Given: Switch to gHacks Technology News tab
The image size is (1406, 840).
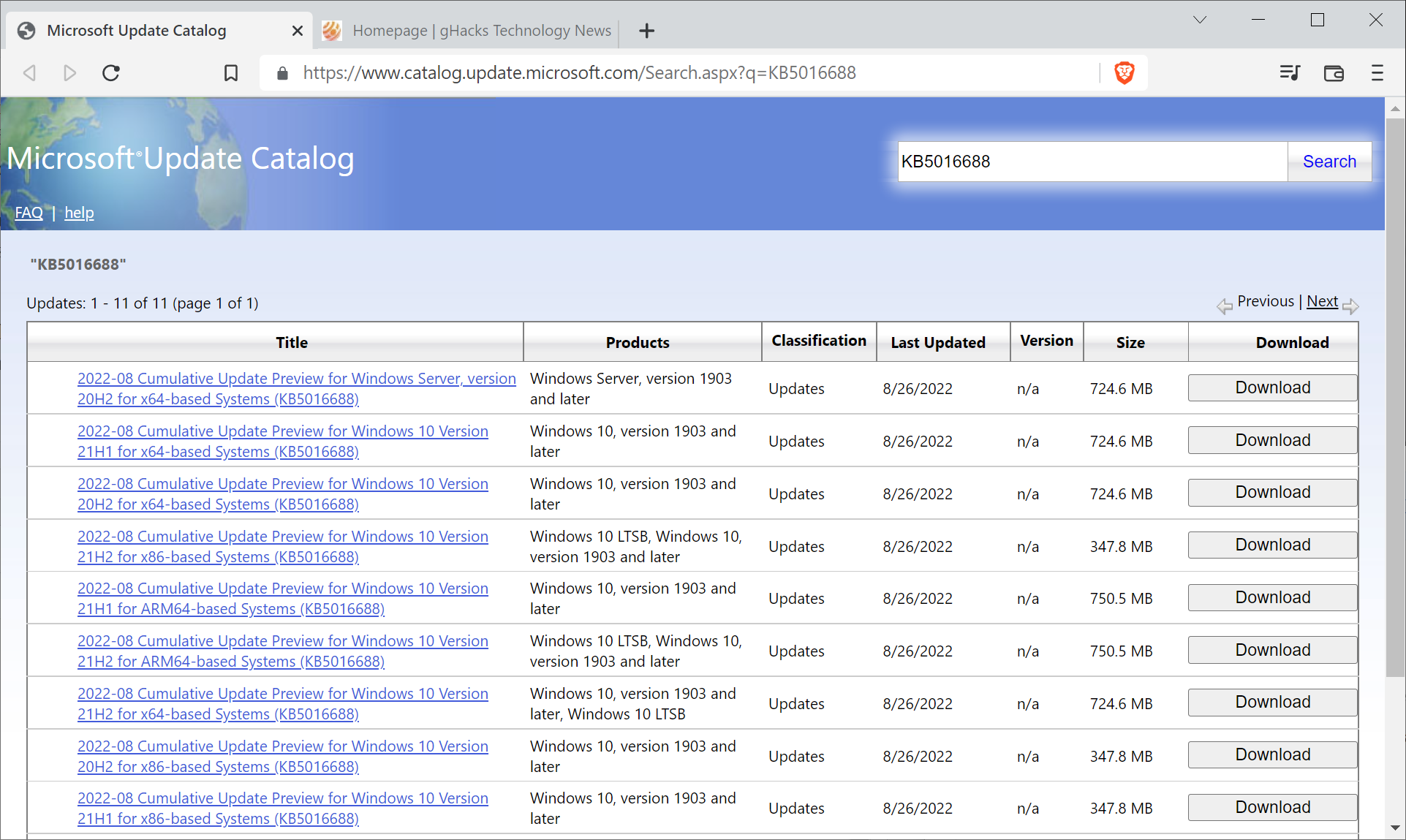Looking at the screenshot, I should coord(480,30).
